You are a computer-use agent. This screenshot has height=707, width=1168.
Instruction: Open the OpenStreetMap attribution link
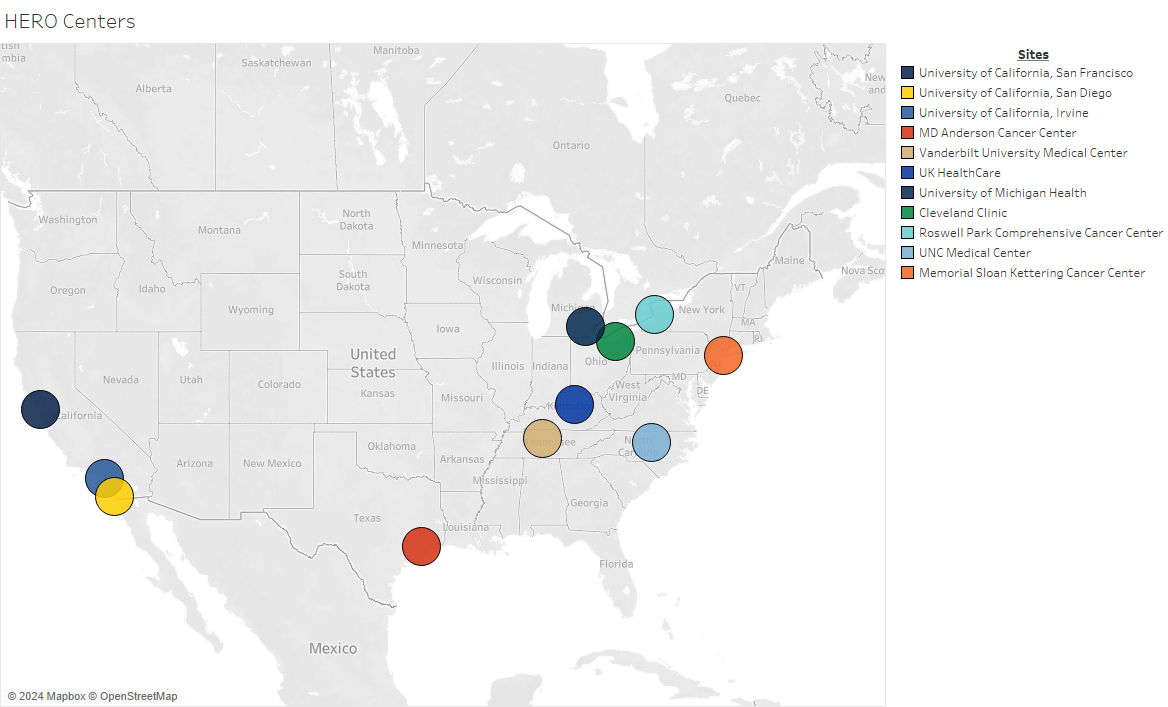pyautogui.click(x=134, y=695)
